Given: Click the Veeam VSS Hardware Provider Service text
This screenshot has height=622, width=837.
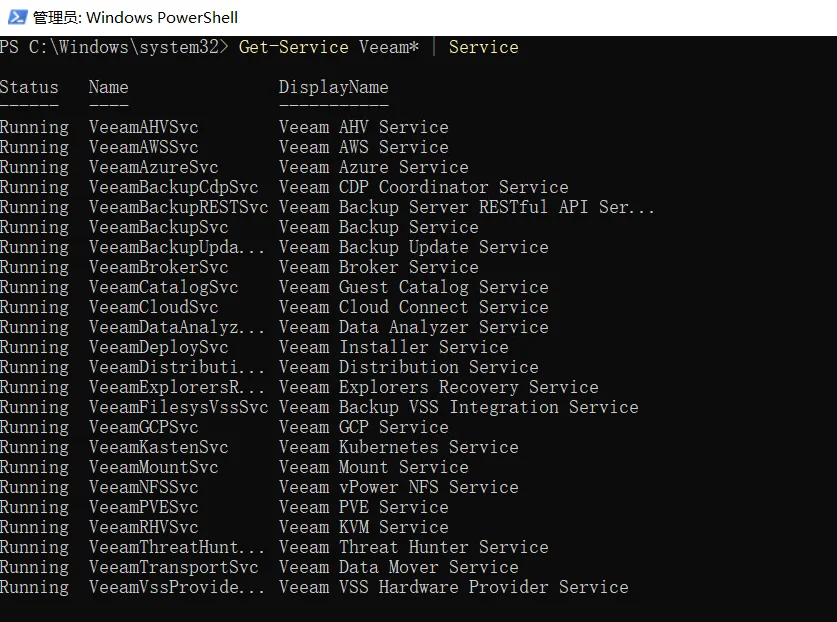Looking at the screenshot, I should (x=453, y=587).
